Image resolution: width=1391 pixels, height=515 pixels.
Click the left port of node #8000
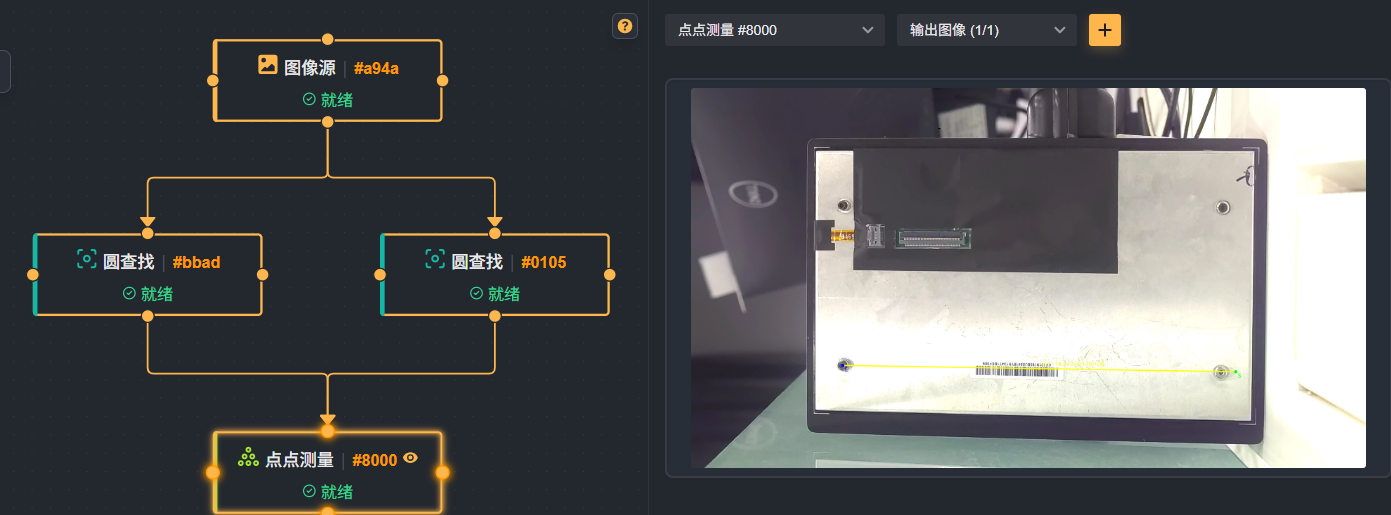point(213,472)
